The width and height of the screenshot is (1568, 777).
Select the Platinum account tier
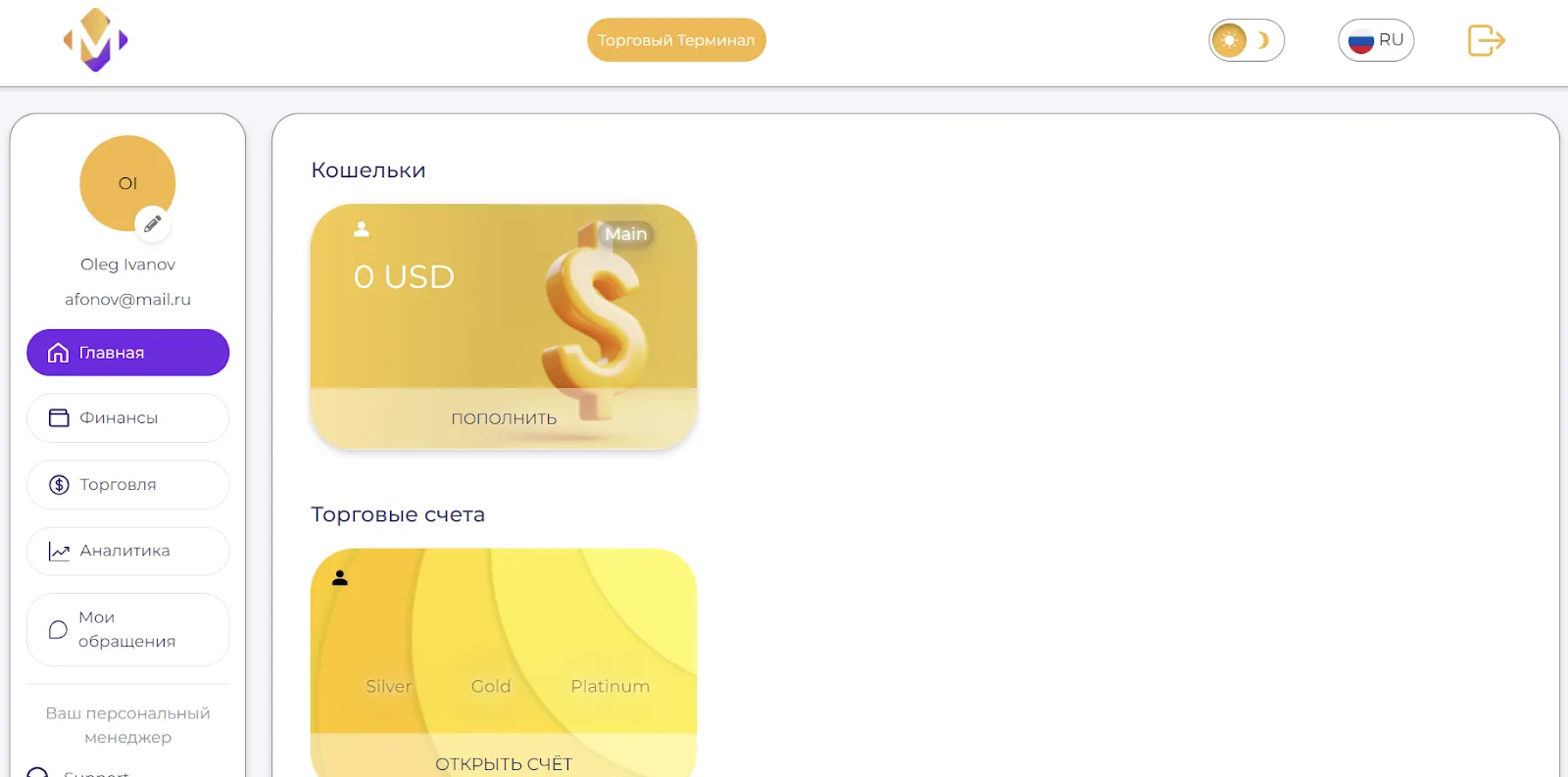[611, 687]
